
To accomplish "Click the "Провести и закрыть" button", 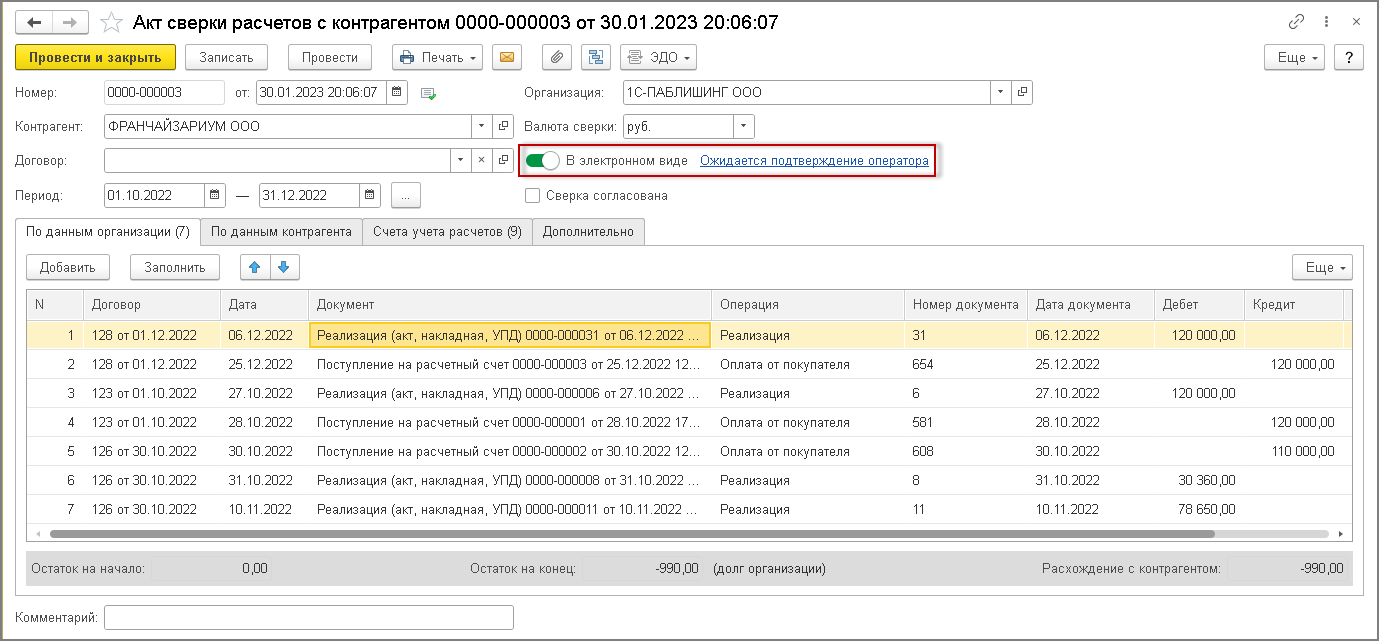I will [96, 57].
